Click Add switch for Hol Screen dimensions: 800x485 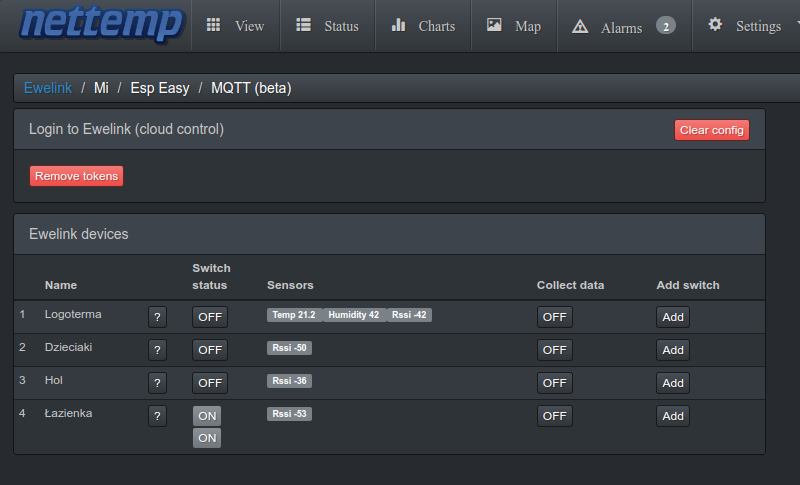click(x=673, y=383)
